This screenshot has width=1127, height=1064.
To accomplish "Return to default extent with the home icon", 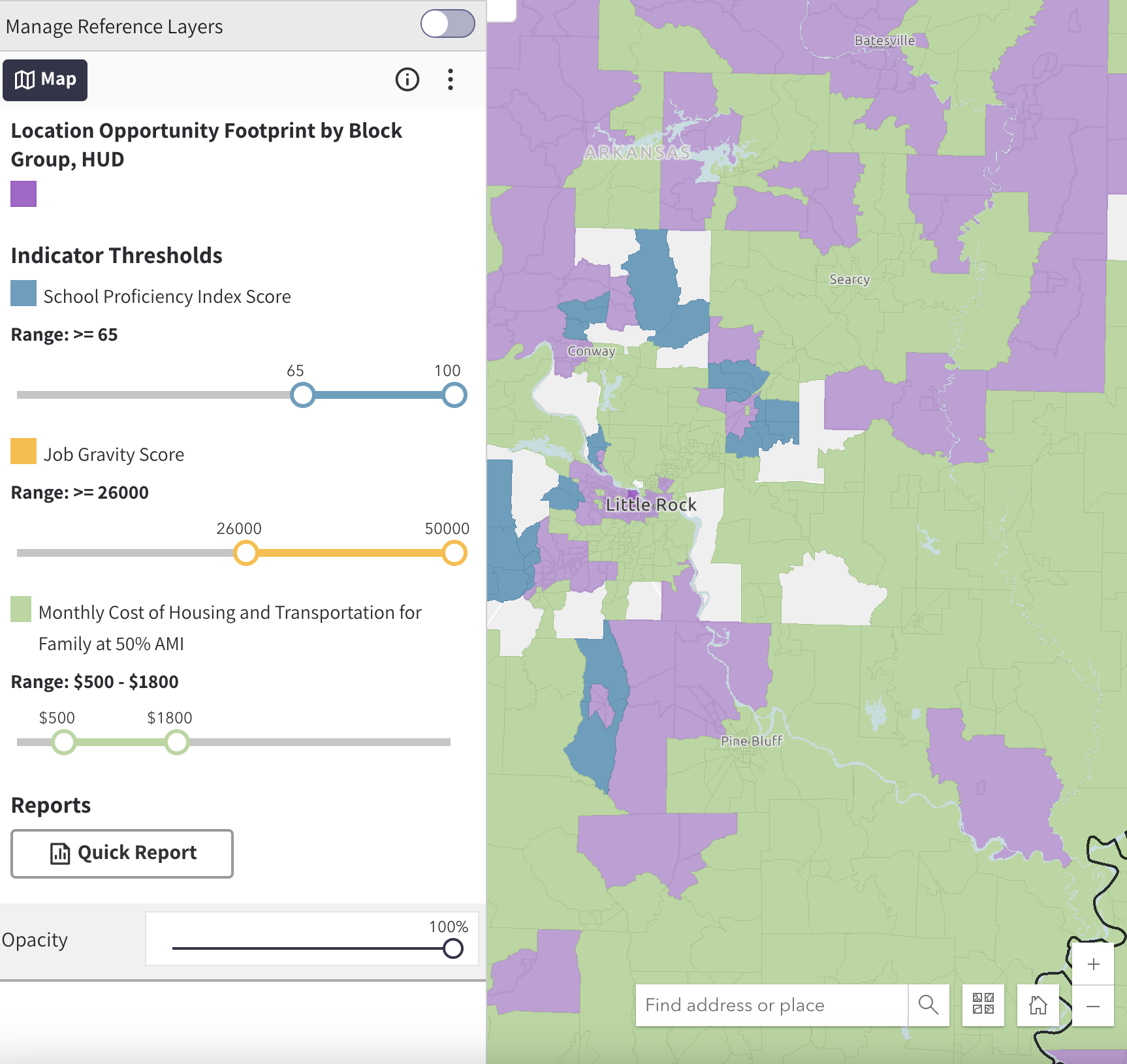I will (1038, 1005).
